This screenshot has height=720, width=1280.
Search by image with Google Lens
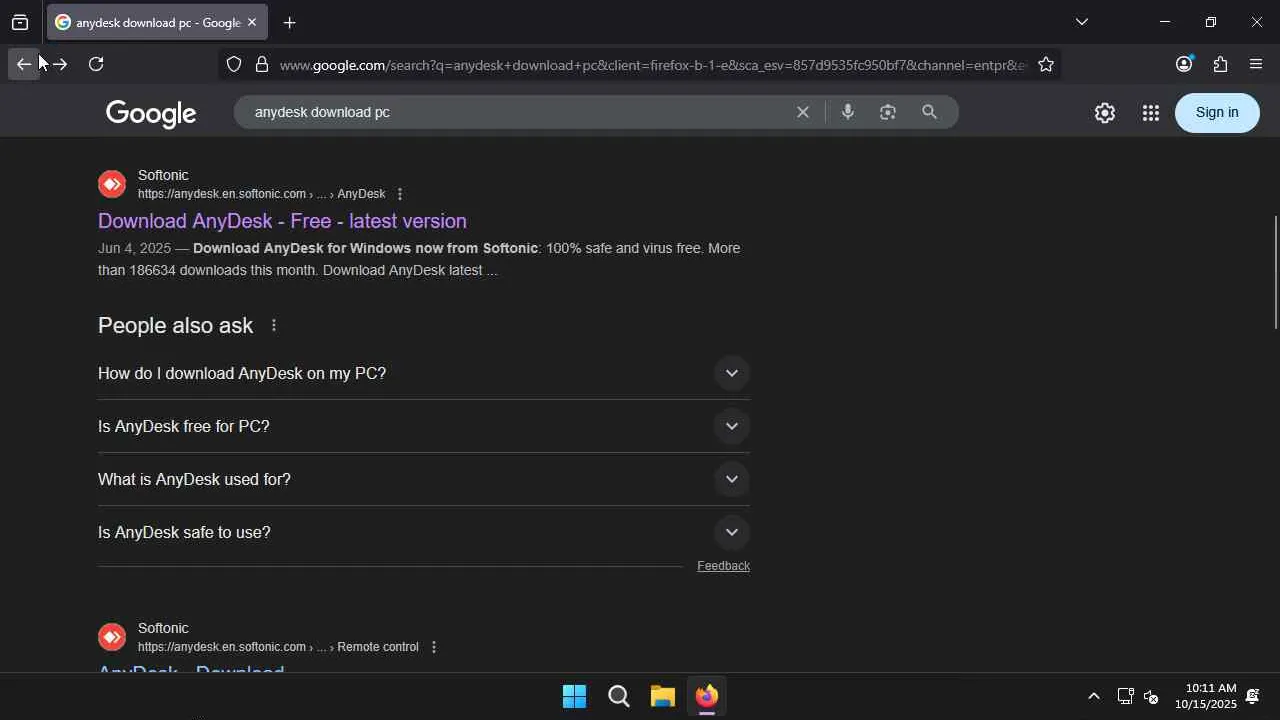[x=888, y=112]
